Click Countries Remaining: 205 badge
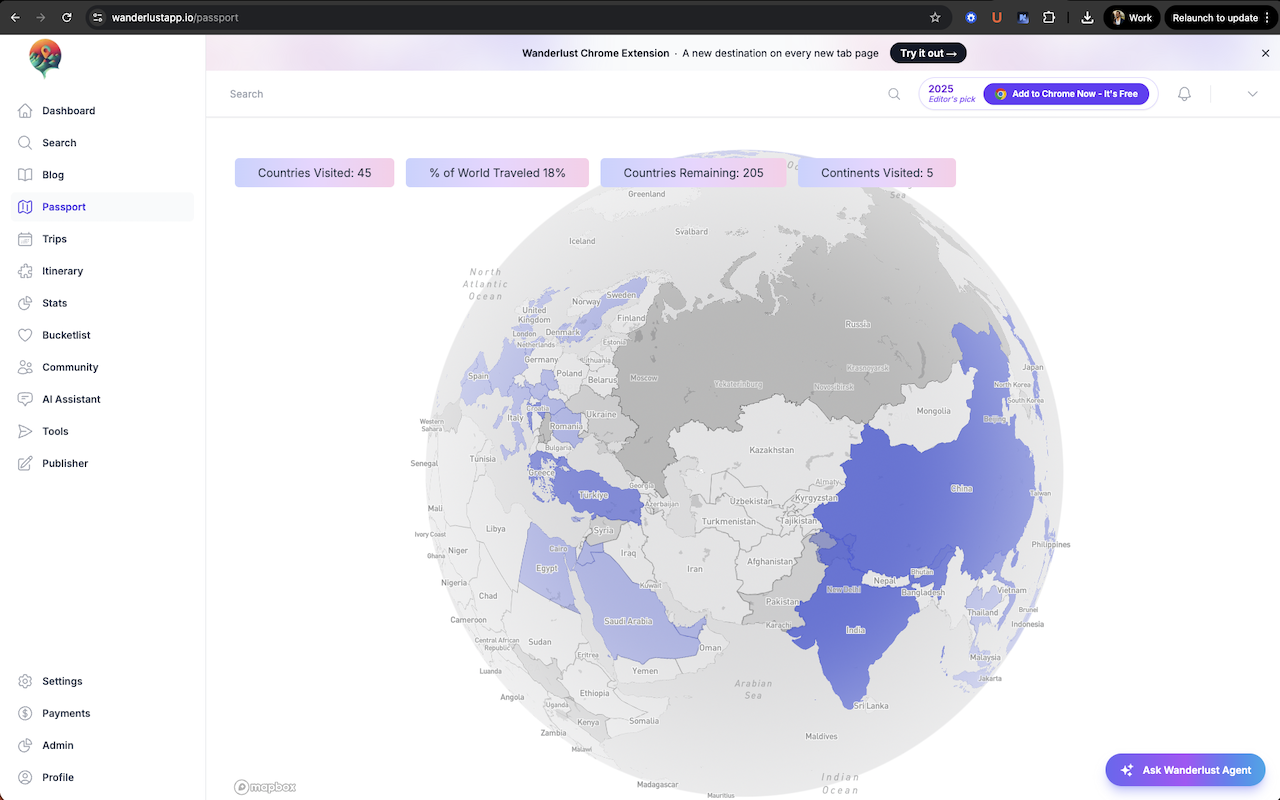The width and height of the screenshot is (1280, 800). pyautogui.click(x=693, y=173)
